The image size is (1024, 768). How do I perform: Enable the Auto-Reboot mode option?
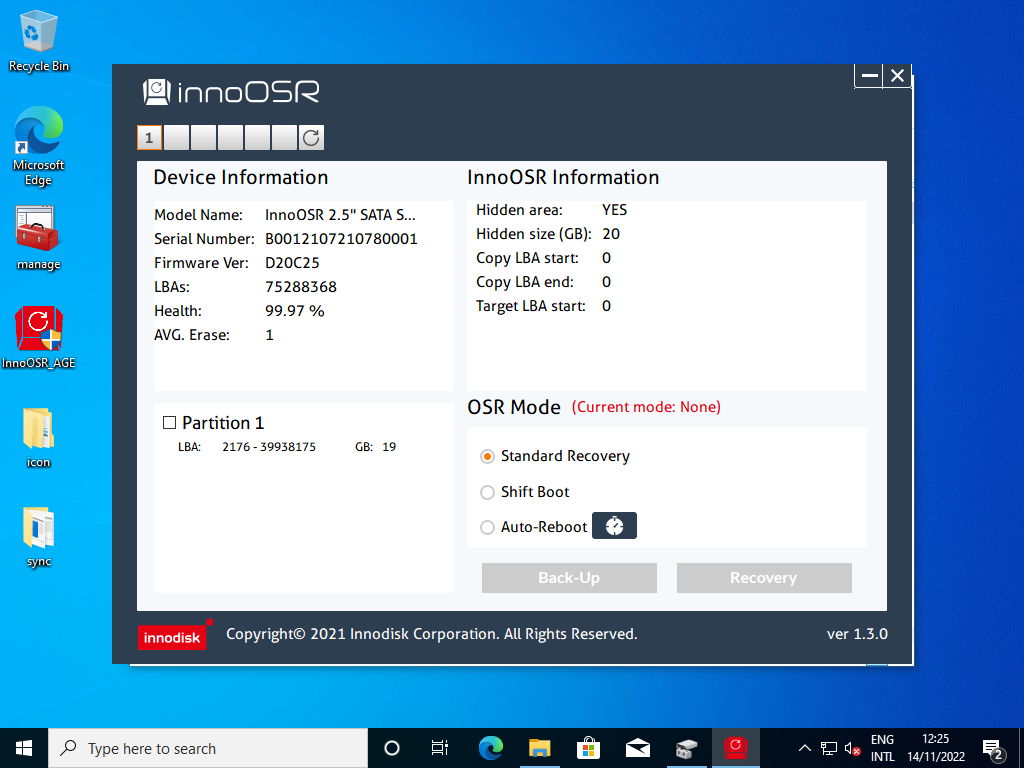pyautogui.click(x=488, y=527)
